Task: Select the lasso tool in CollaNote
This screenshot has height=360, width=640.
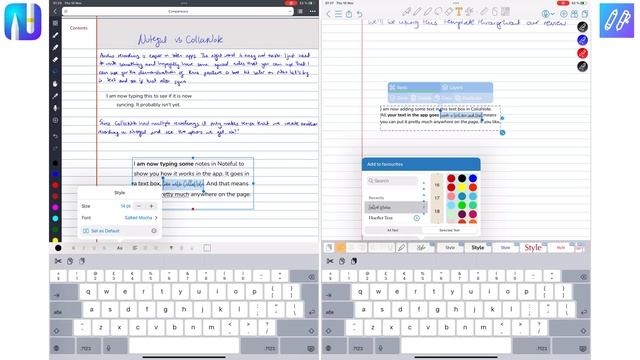Action: 438,12
